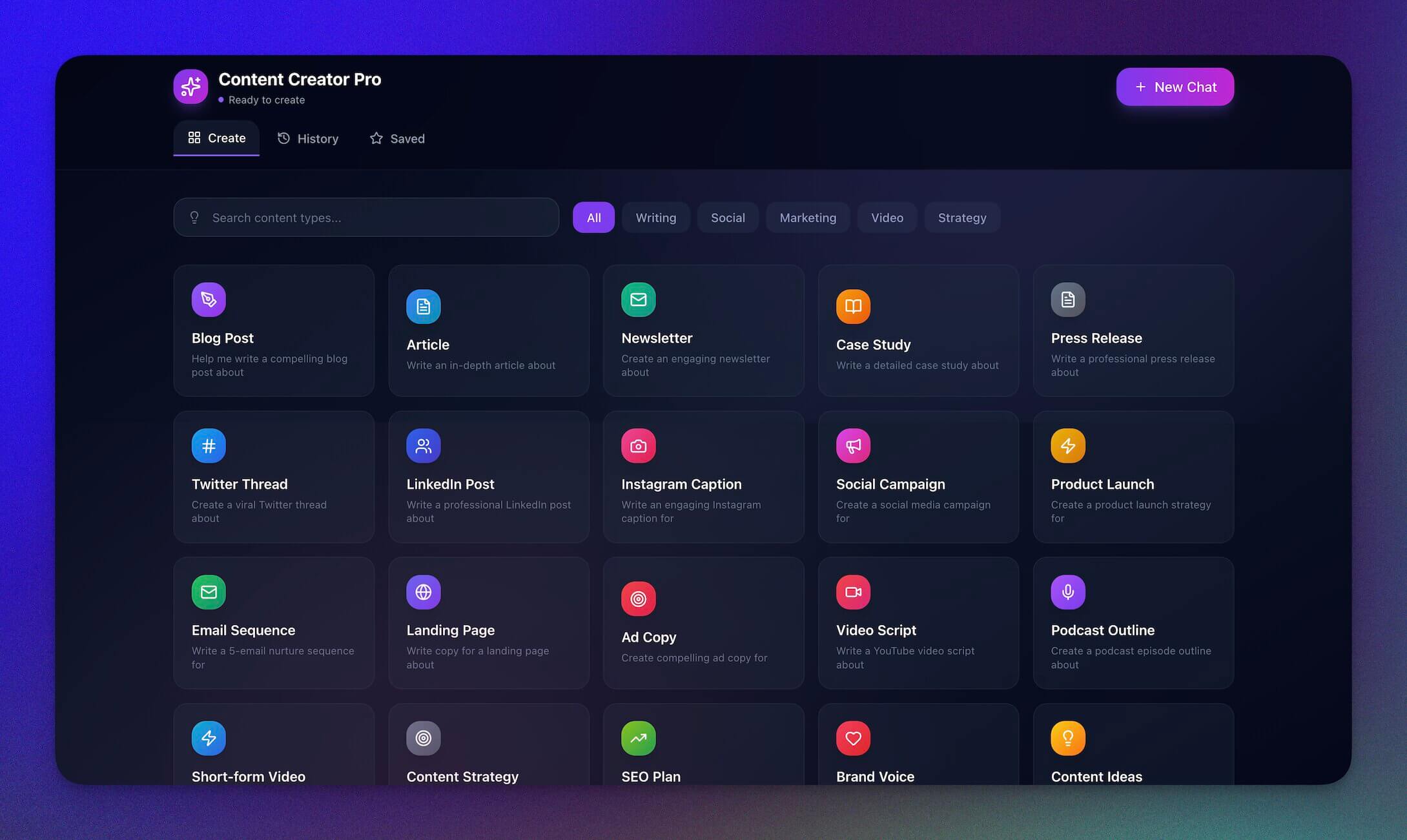Focus the Search content types field

tap(375, 218)
